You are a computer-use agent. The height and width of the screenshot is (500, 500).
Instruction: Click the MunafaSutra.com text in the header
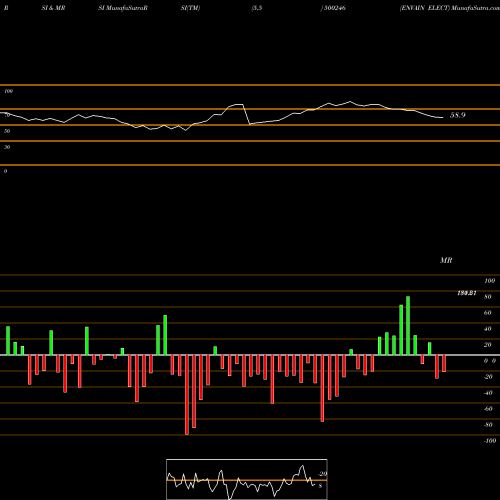point(475,8)
